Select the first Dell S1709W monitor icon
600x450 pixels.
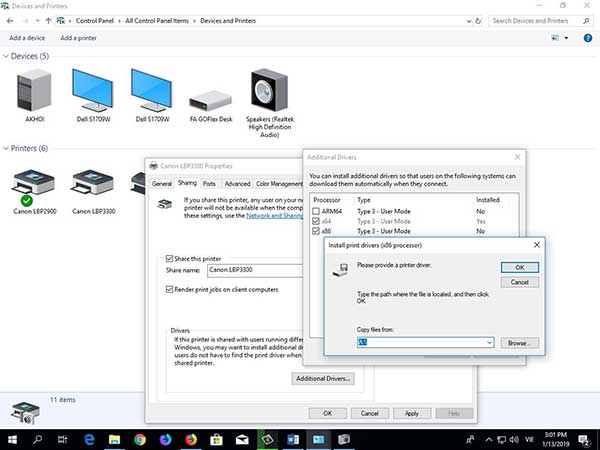coord(93,90)
